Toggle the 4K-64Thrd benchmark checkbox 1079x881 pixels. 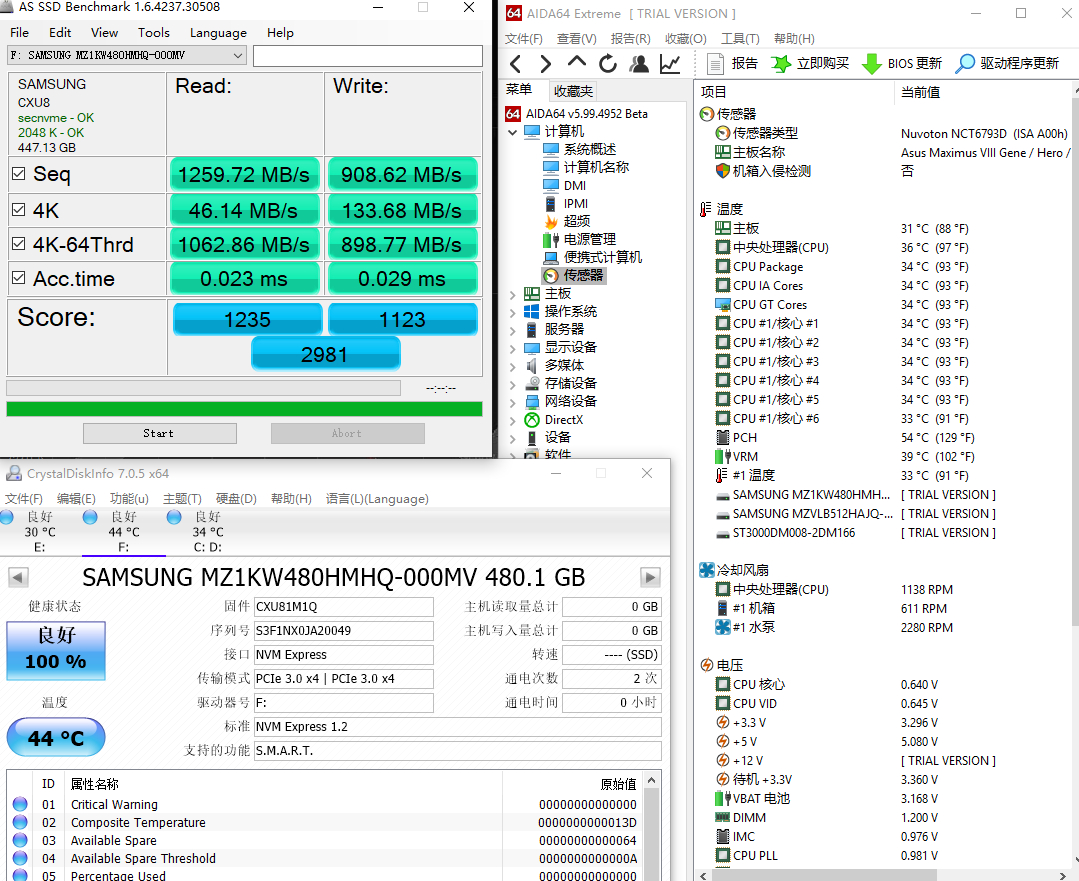[x=19, y=244]
